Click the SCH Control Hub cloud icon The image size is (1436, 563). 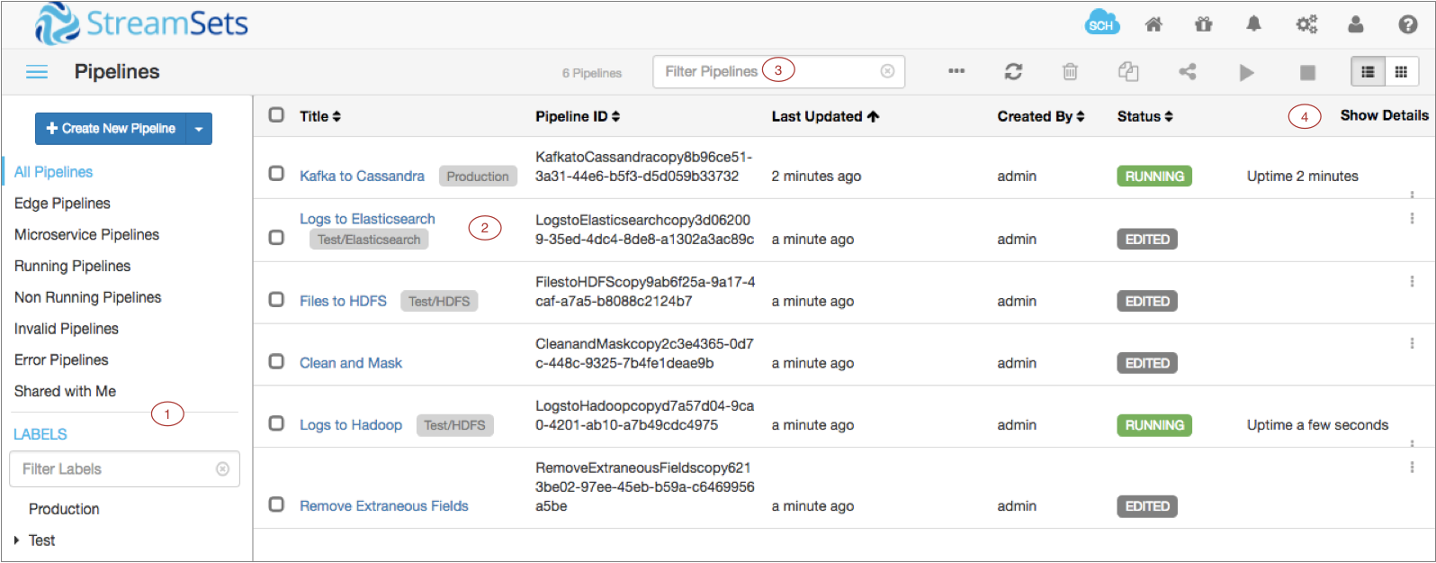(x=1101, y=25)
